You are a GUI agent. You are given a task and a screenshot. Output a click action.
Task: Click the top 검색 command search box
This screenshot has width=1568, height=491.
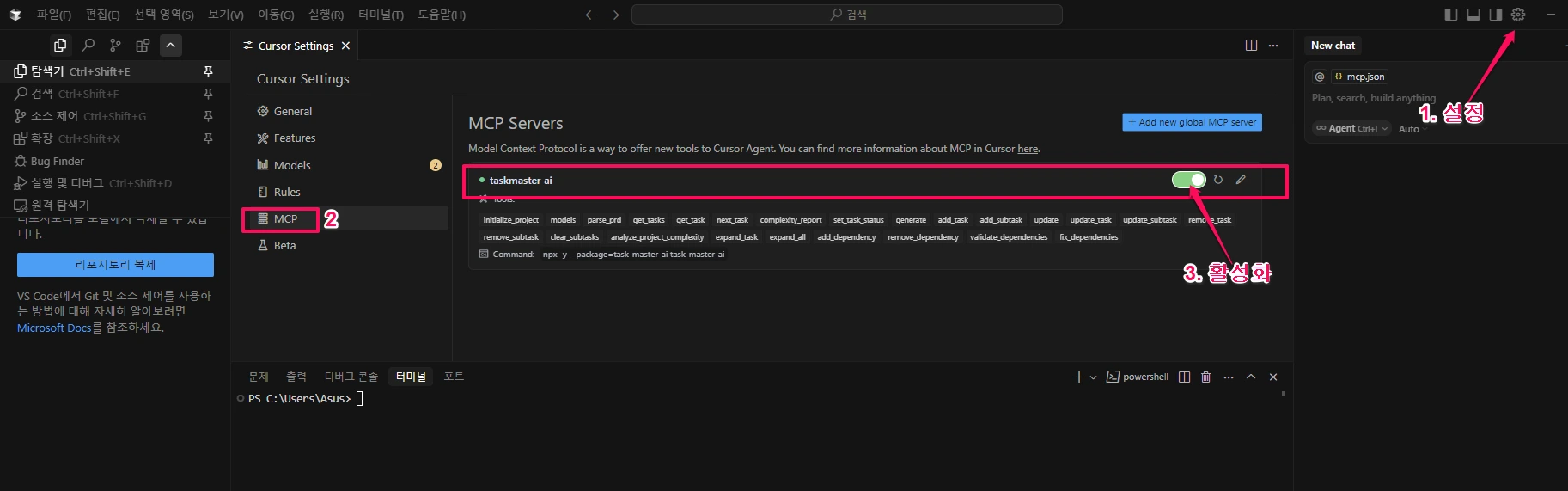point(847,15)
